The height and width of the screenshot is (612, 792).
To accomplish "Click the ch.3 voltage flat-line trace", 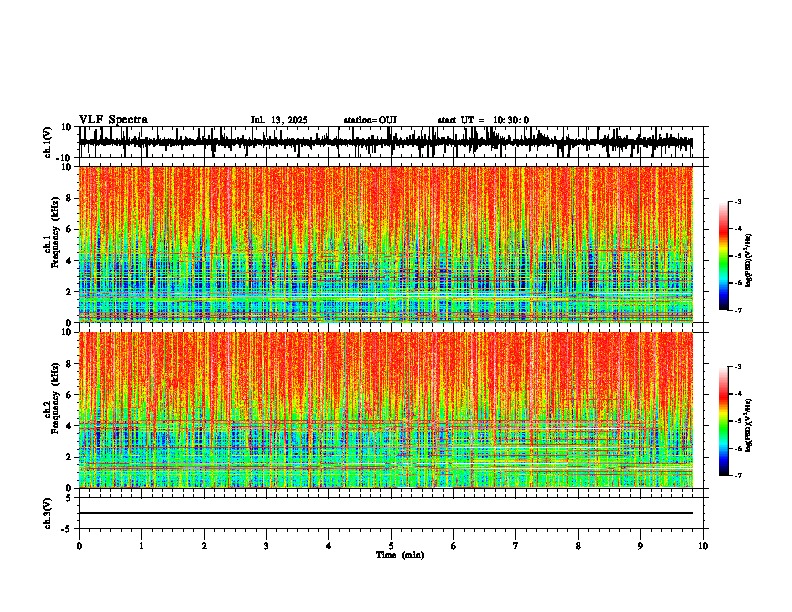I will pyautogui.click(x=386, y=513).
